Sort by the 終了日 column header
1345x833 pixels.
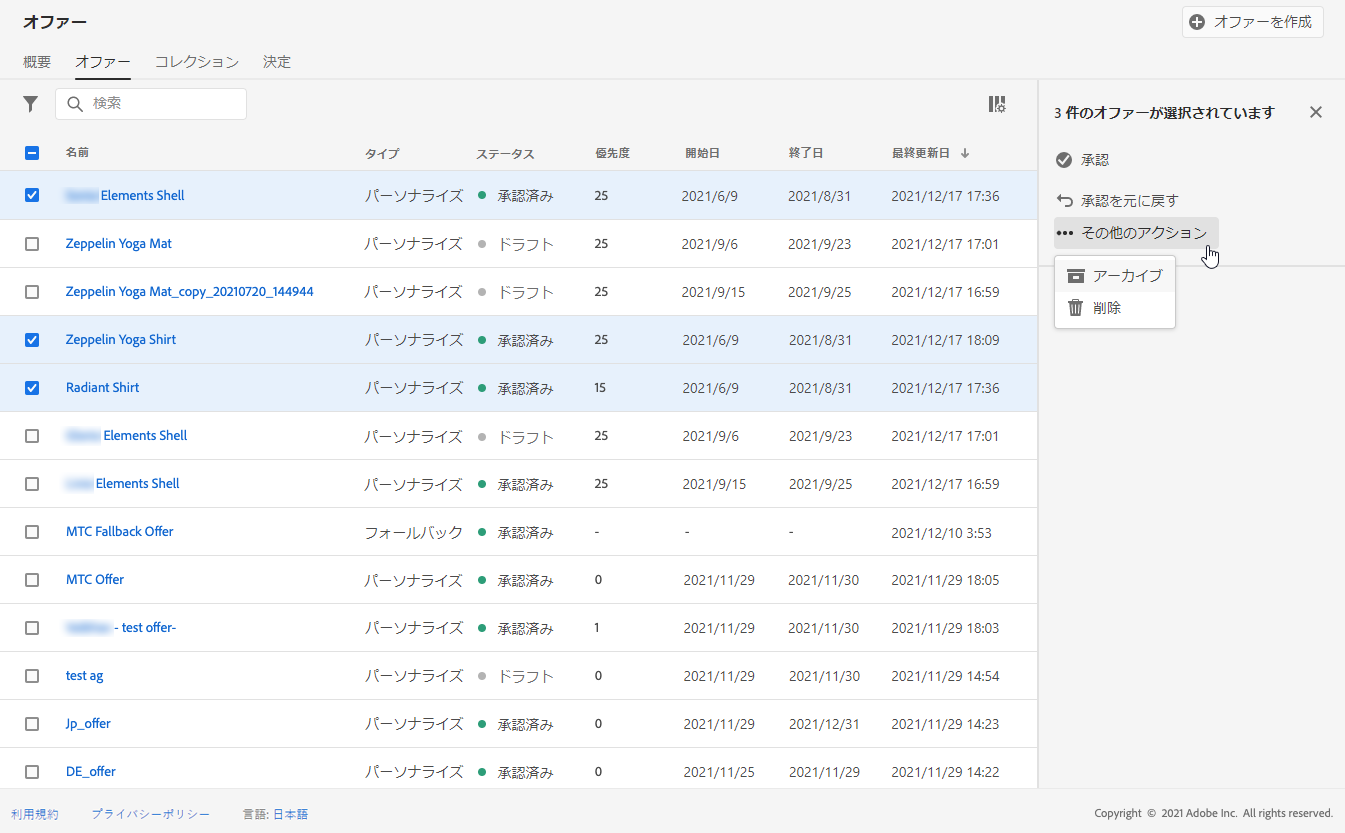tap(806, 154)
